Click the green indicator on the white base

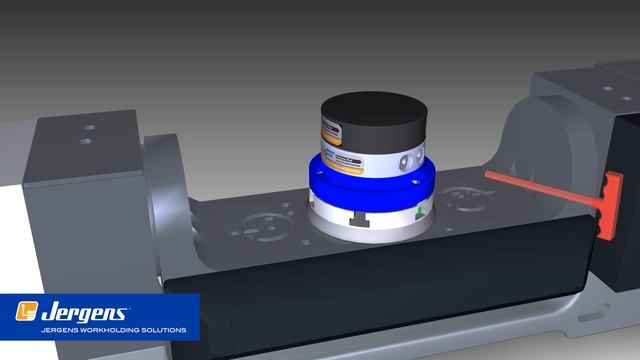point(420,213)
